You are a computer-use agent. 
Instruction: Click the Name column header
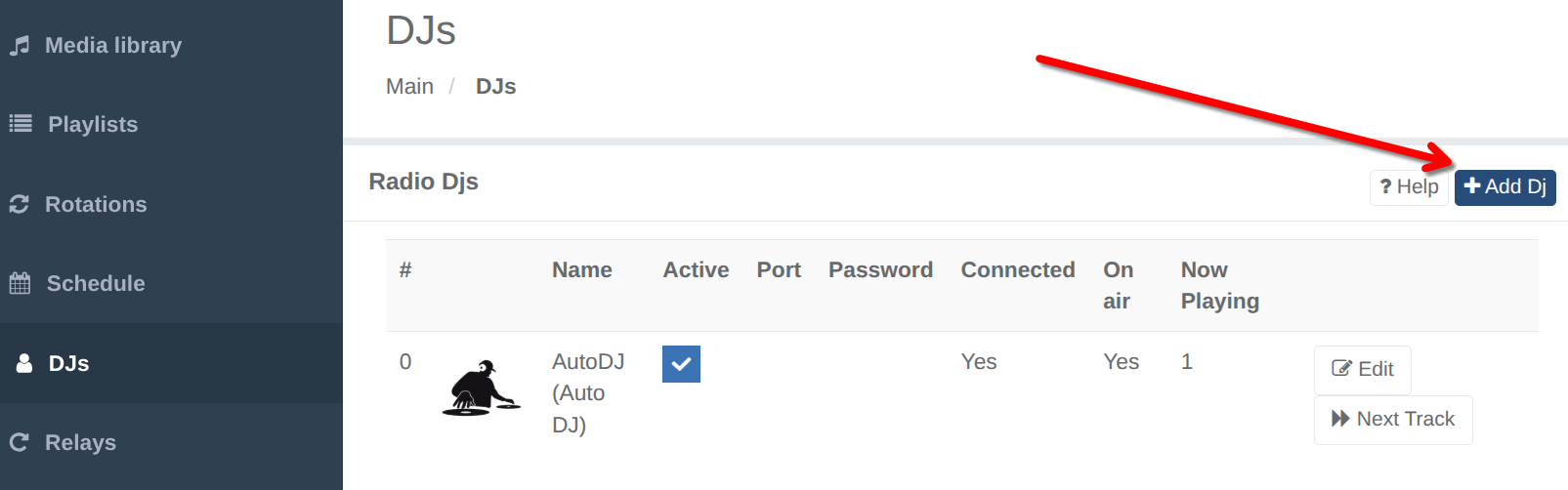(581, 270)
